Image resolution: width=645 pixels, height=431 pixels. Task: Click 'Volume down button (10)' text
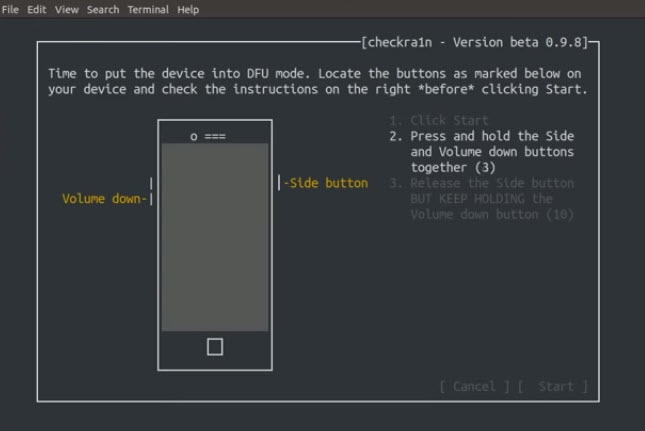click(x=492, y=214)
